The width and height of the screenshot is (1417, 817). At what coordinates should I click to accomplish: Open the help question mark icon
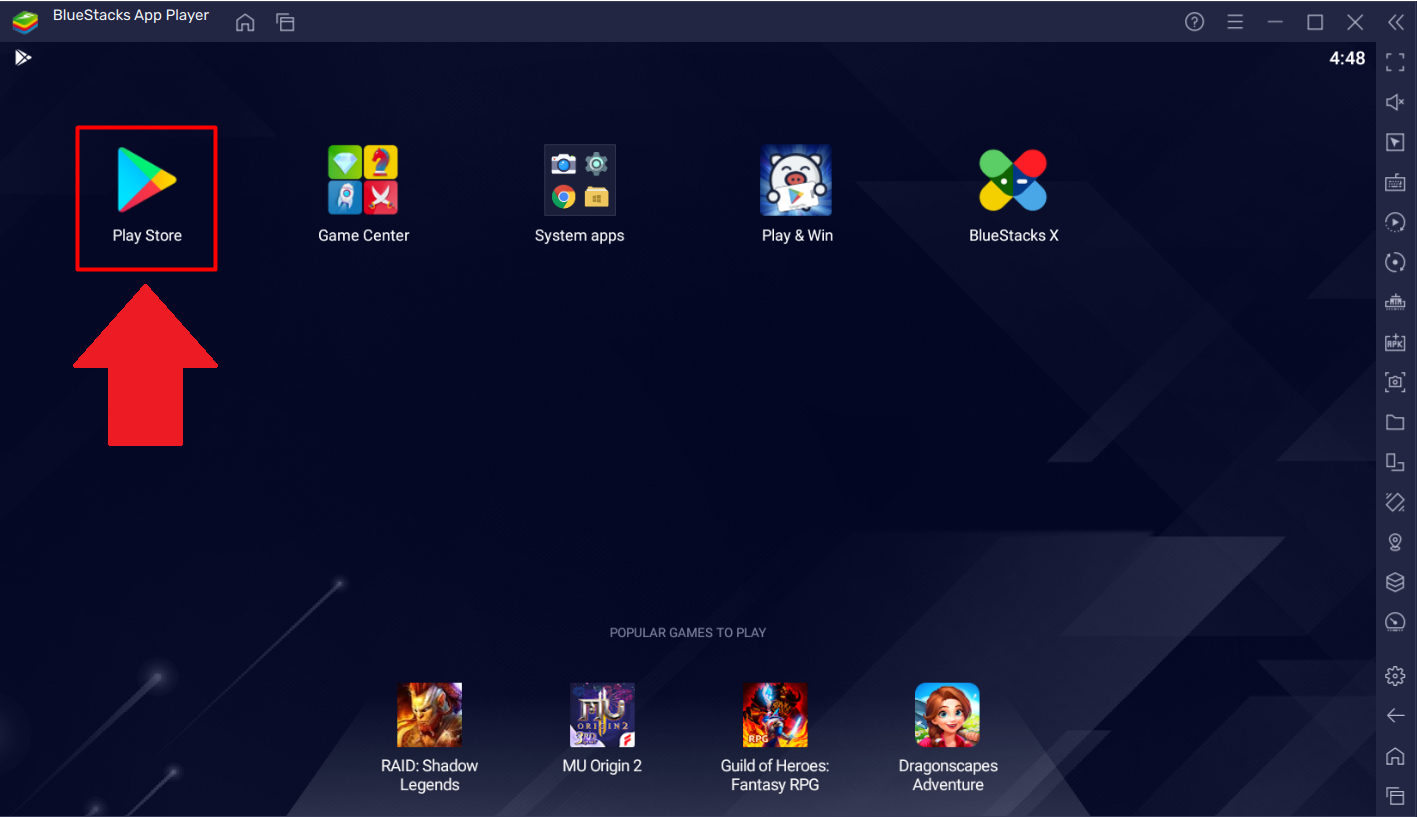pos(1194,22)
